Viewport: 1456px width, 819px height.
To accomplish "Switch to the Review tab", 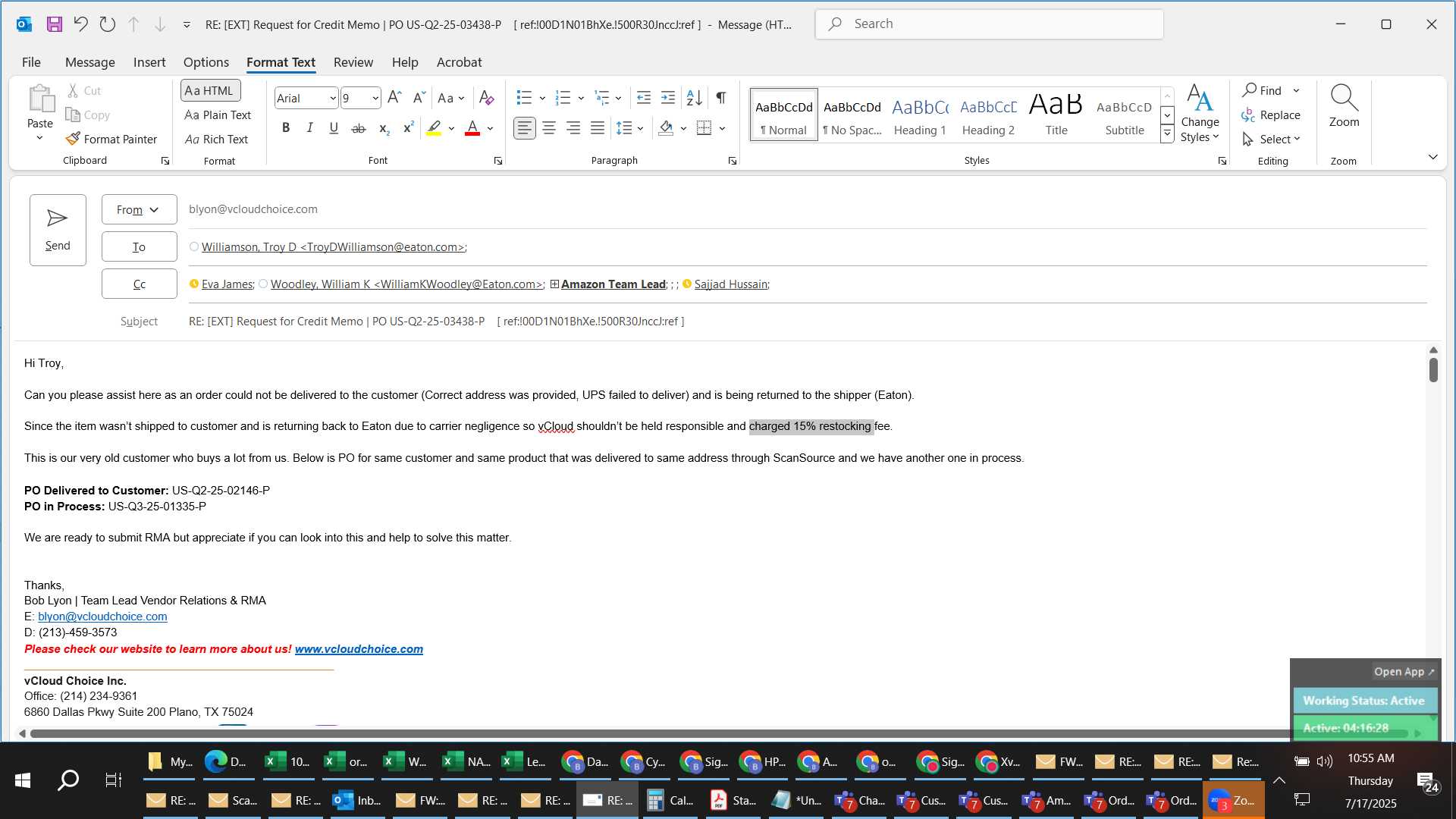I will tap(353, 62).
